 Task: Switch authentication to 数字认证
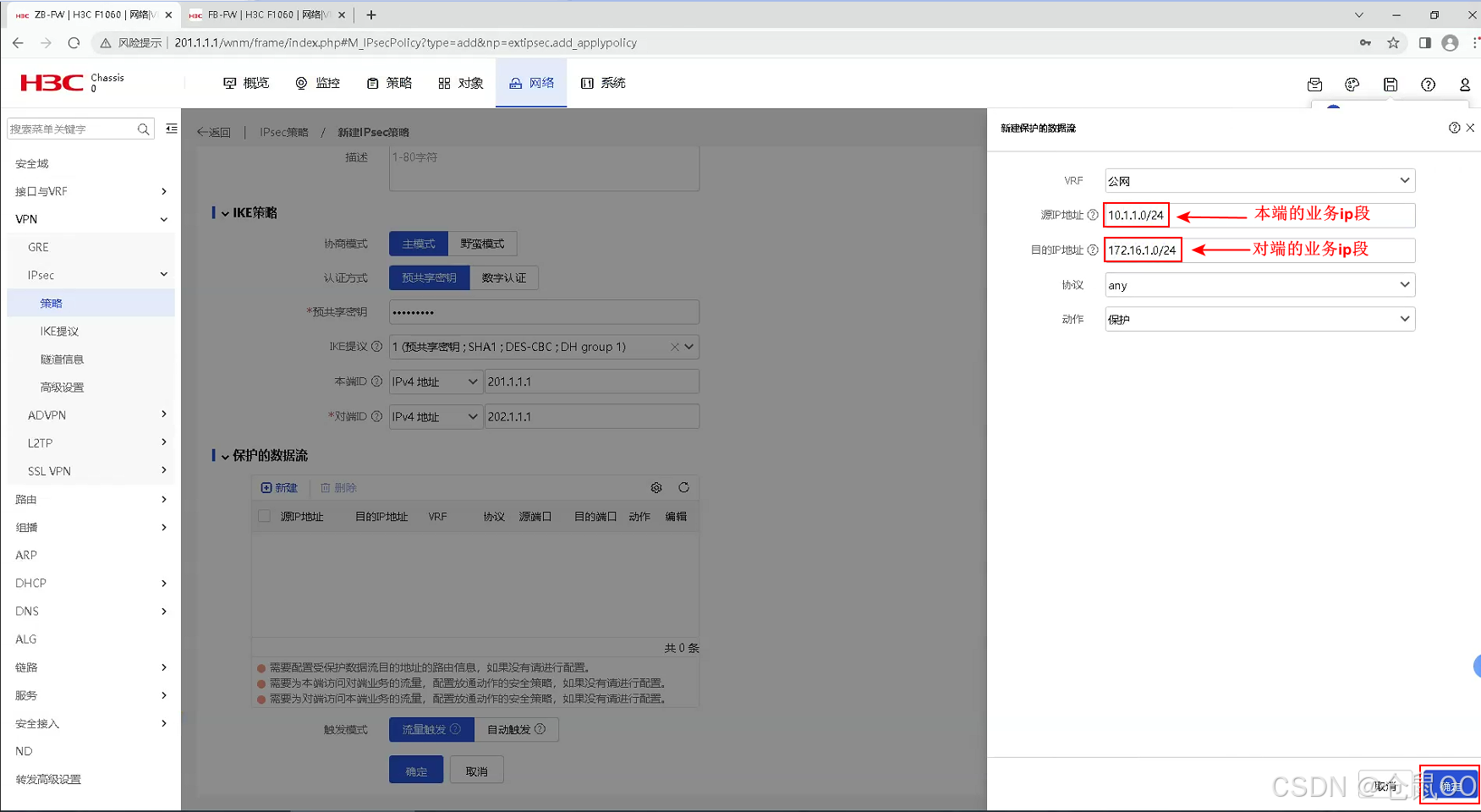coord(504,277)
